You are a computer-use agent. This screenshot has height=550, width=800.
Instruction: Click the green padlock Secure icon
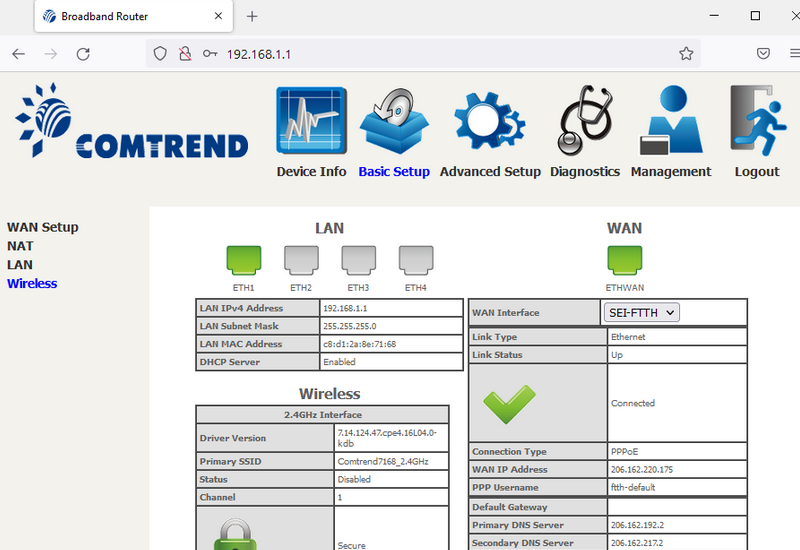pyautogui.click(x=235, y=535)
